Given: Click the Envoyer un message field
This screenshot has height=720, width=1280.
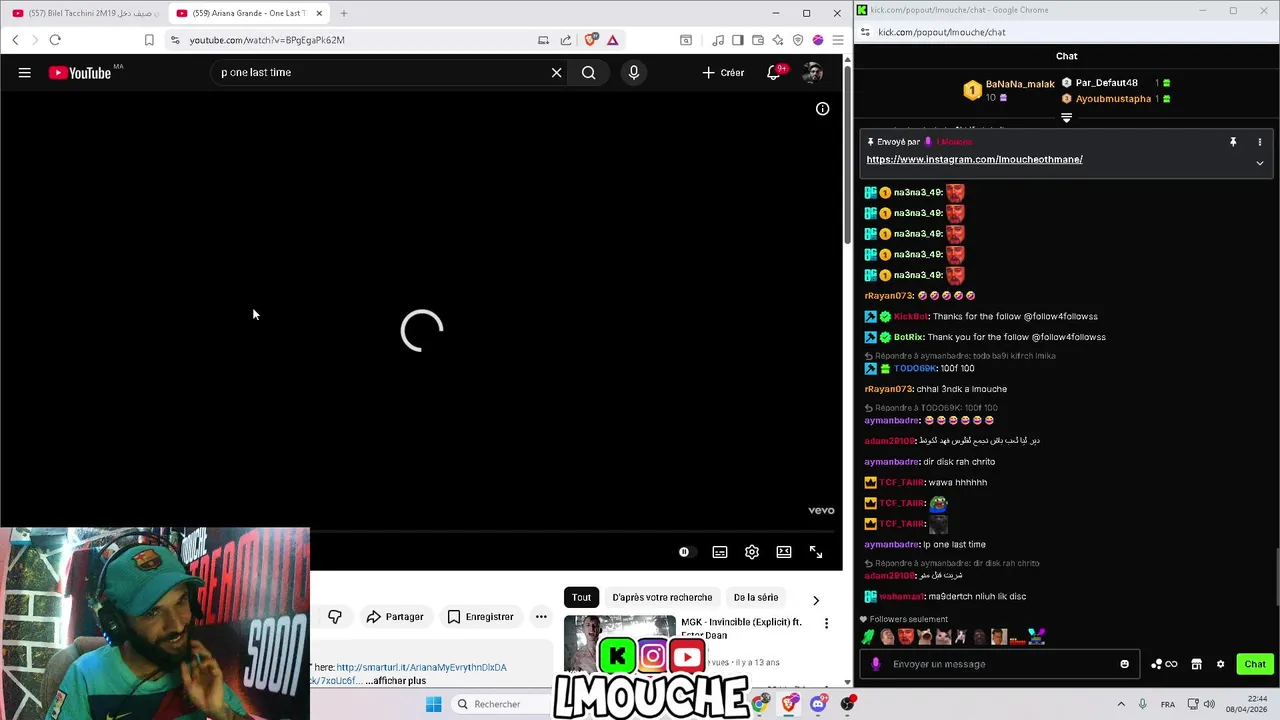Looking at the screenshot, I should pyautogui.click(x=1002, y=664).
